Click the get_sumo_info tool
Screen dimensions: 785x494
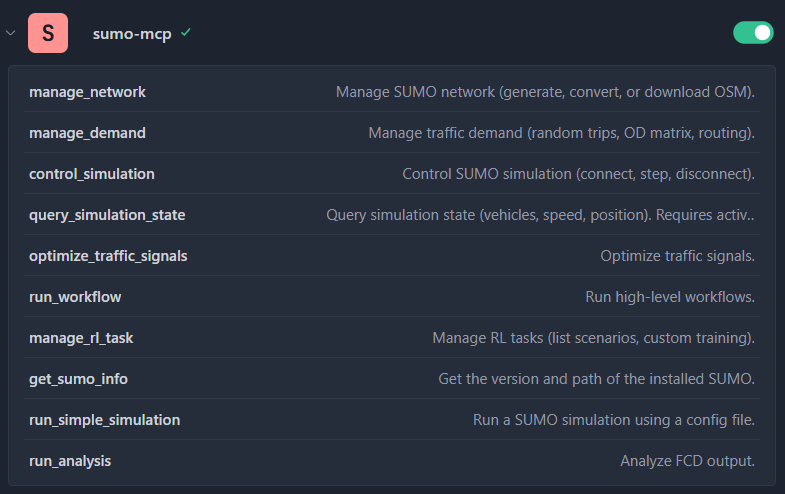[78, 379]
